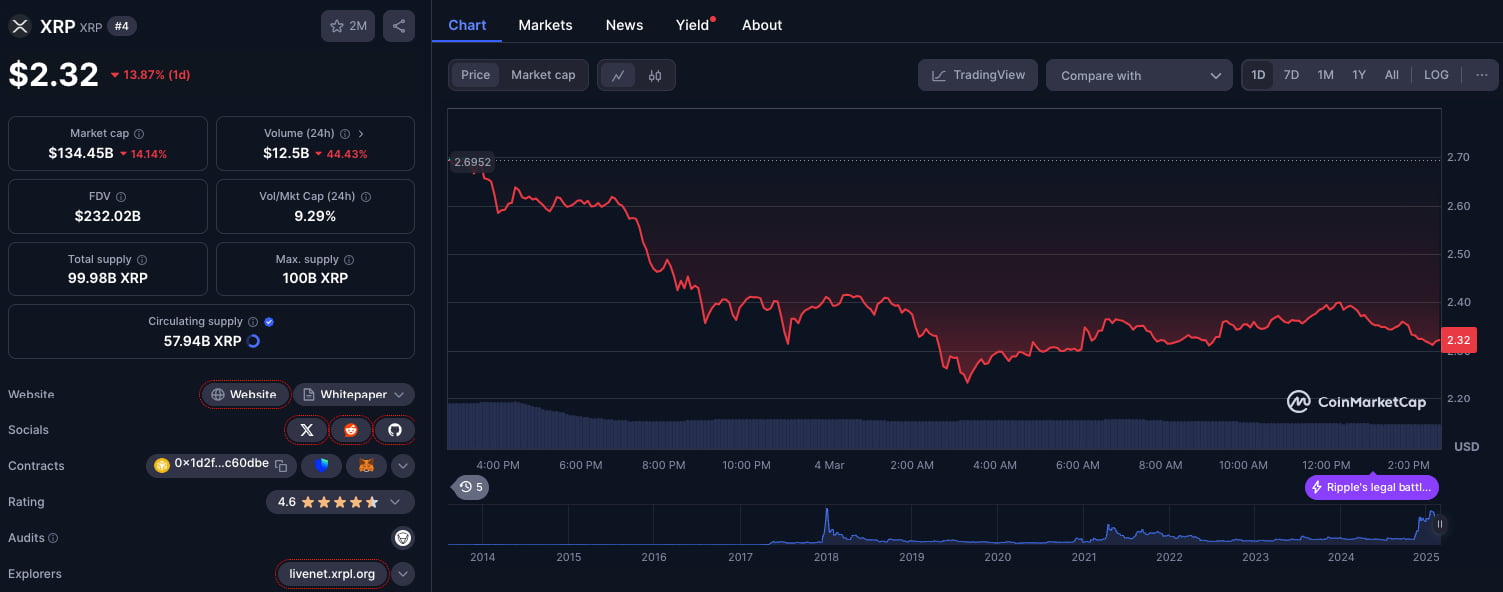Open Audits info icon
Image resolution: width=1503 pixels, height=592 pixels.
[x=53, y=538]
